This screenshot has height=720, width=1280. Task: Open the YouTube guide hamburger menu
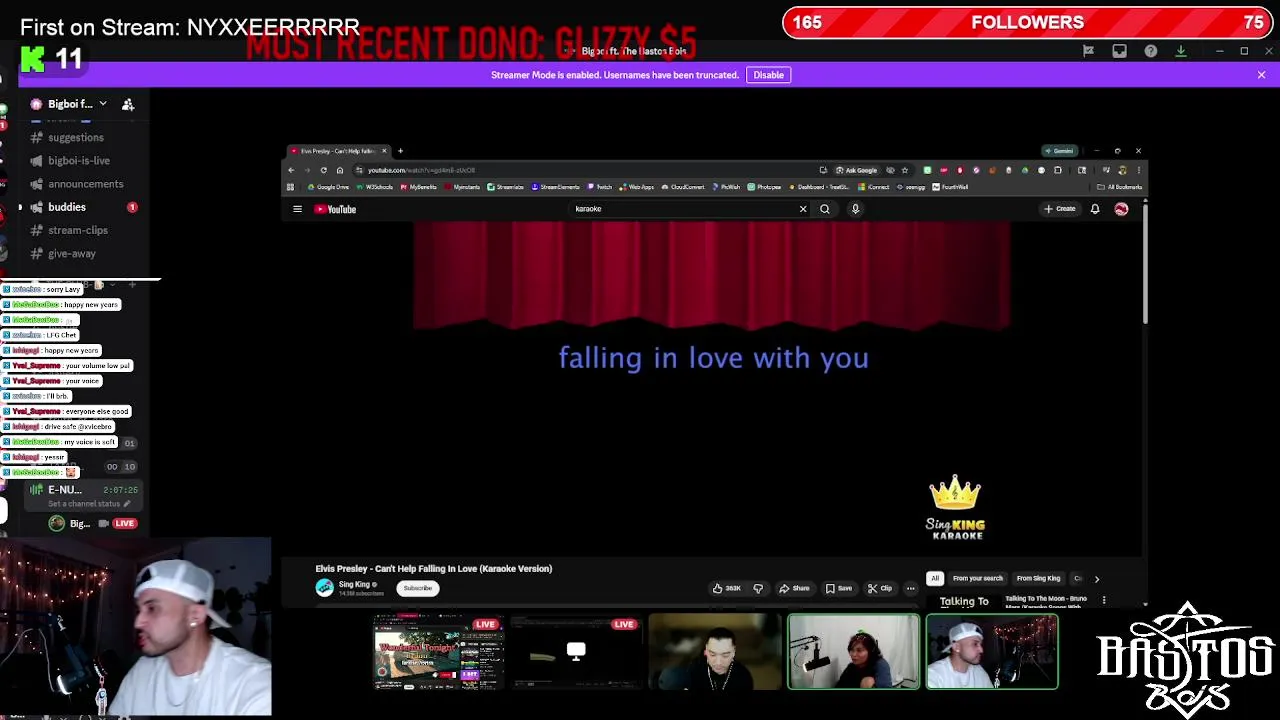297,209
